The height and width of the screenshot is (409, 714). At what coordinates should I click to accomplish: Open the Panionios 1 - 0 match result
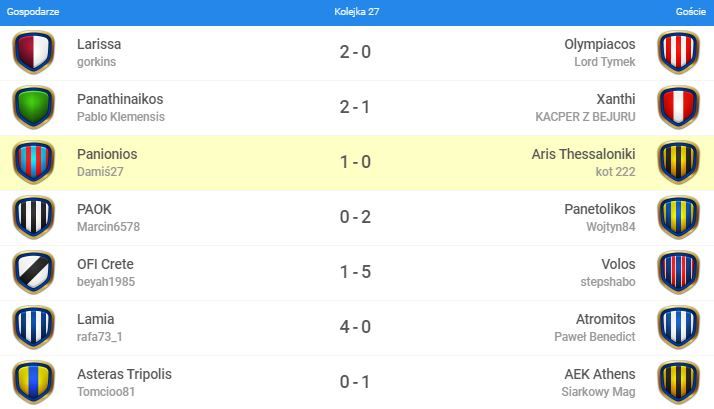pyautogui.click(x=355, y=162)
